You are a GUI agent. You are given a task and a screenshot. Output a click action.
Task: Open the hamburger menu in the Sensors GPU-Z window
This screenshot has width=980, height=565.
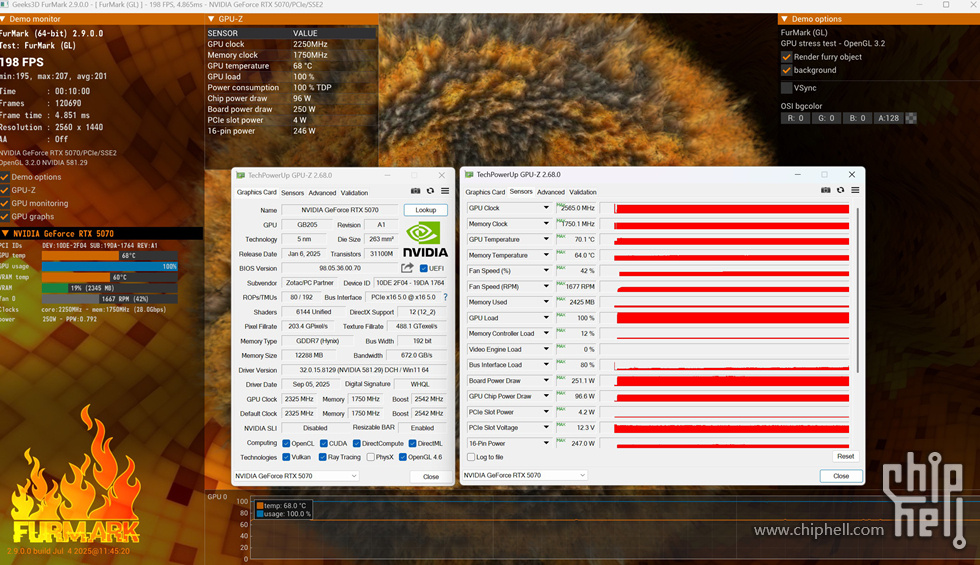(x=855, y=190)
